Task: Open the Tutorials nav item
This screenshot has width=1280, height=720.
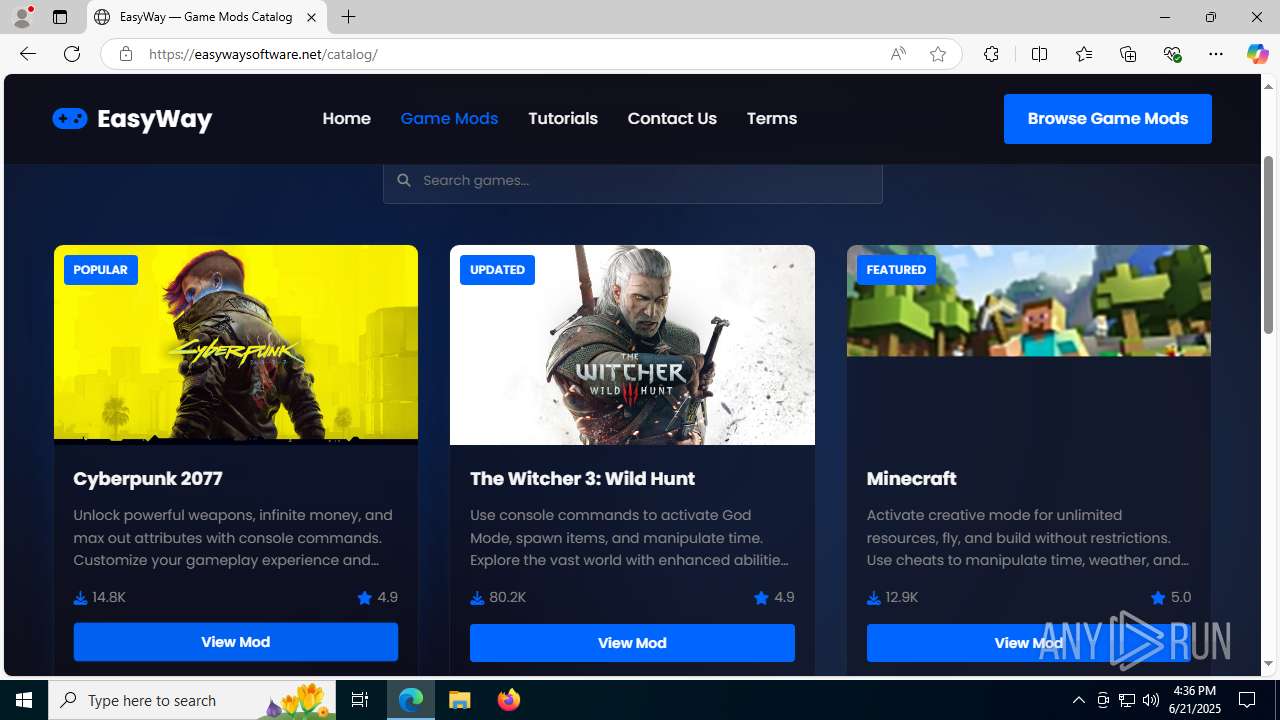Action: click(563, 118)
